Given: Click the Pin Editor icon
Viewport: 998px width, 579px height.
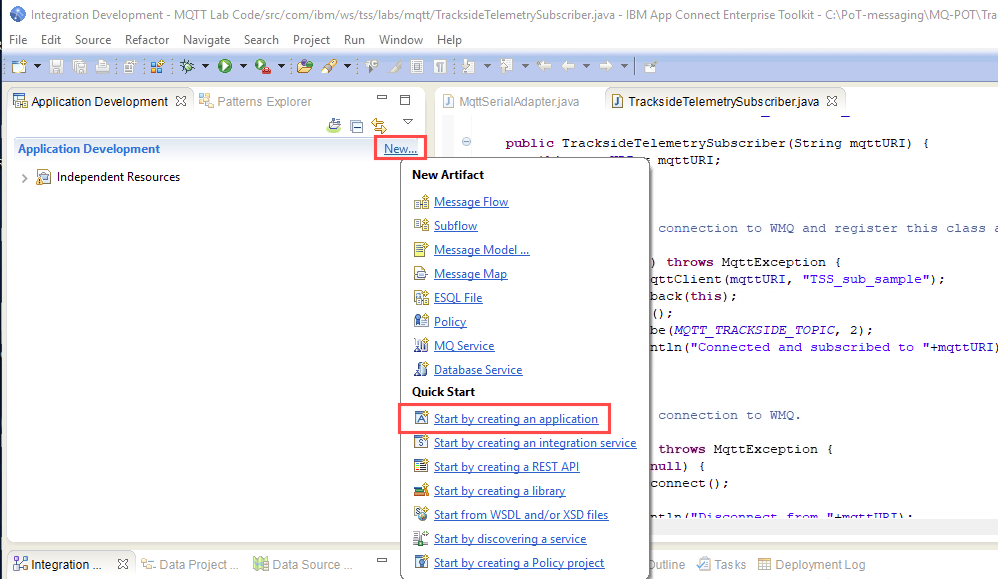Looking at the screenshot, I should click(x=650, y=66).
